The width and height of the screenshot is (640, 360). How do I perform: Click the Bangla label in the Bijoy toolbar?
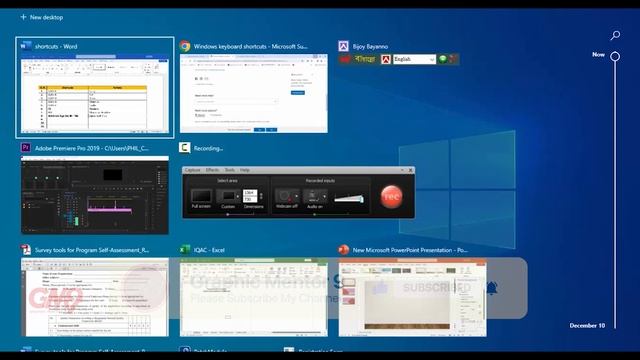(365, 59)
